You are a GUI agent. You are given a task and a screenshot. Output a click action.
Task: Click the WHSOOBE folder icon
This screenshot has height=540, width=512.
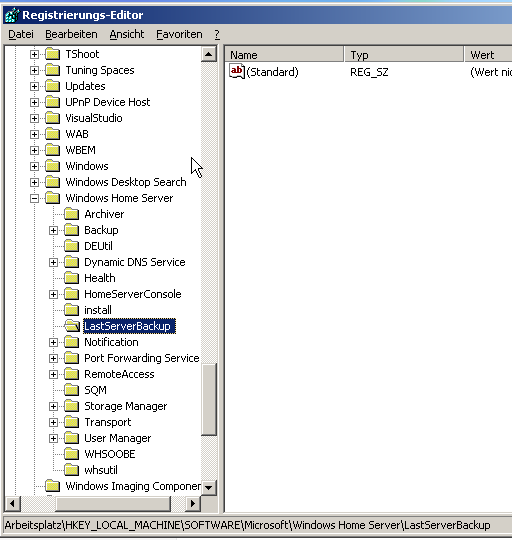[x=72, y=454]
